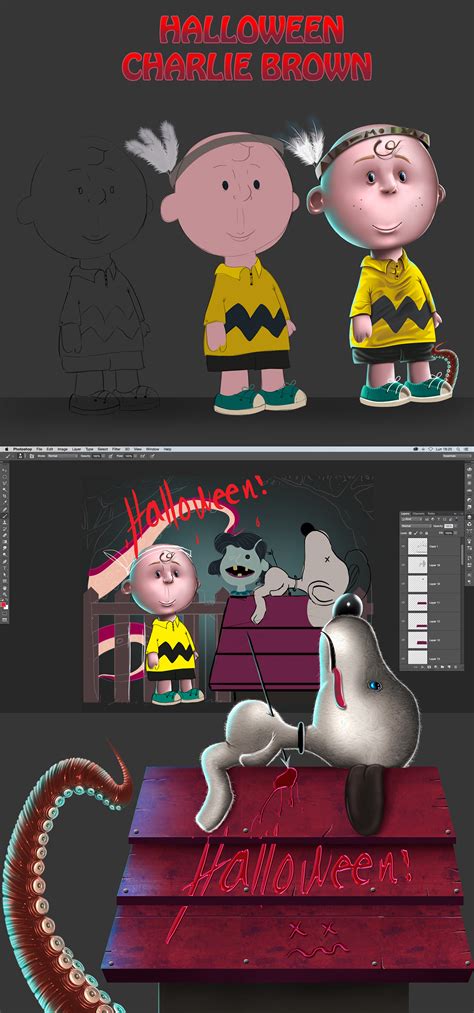
Task: Open the Help menu
Action: [x=167, y=448]
